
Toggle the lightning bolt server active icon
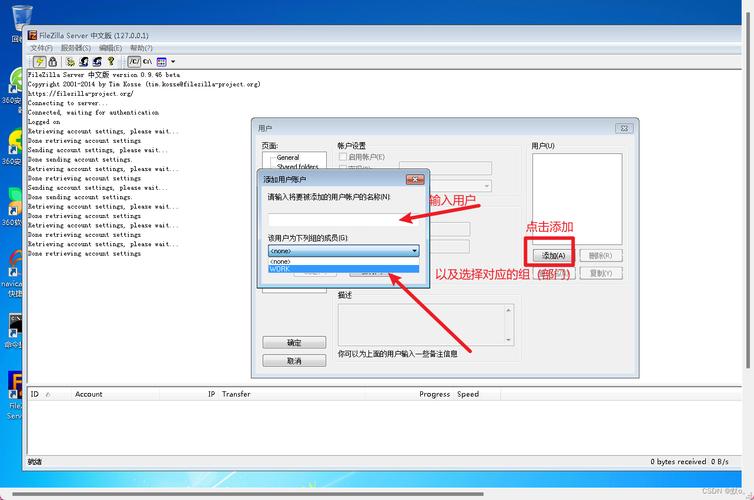pos(39,62)
